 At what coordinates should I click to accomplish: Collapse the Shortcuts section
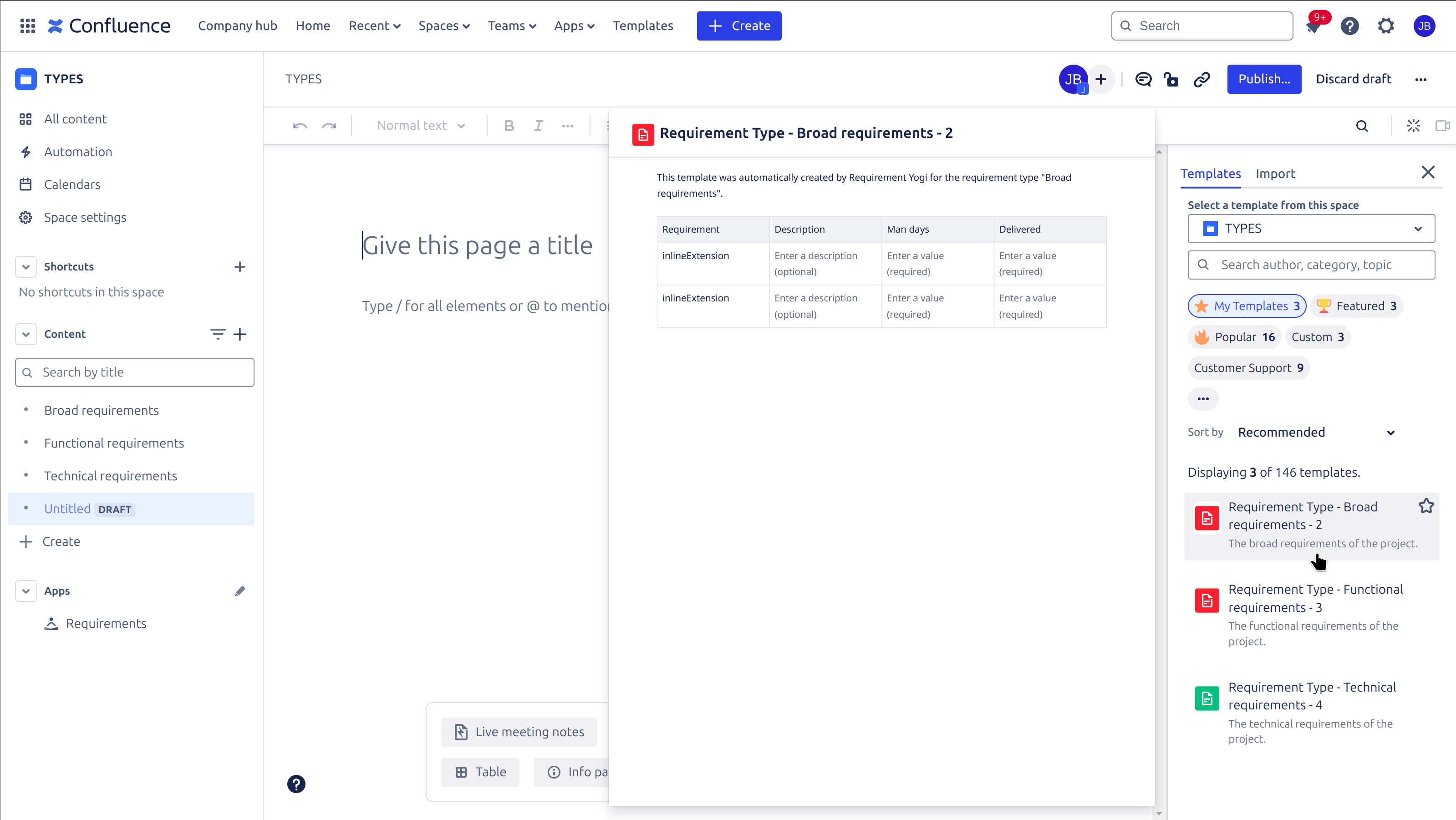coord(26,266)
